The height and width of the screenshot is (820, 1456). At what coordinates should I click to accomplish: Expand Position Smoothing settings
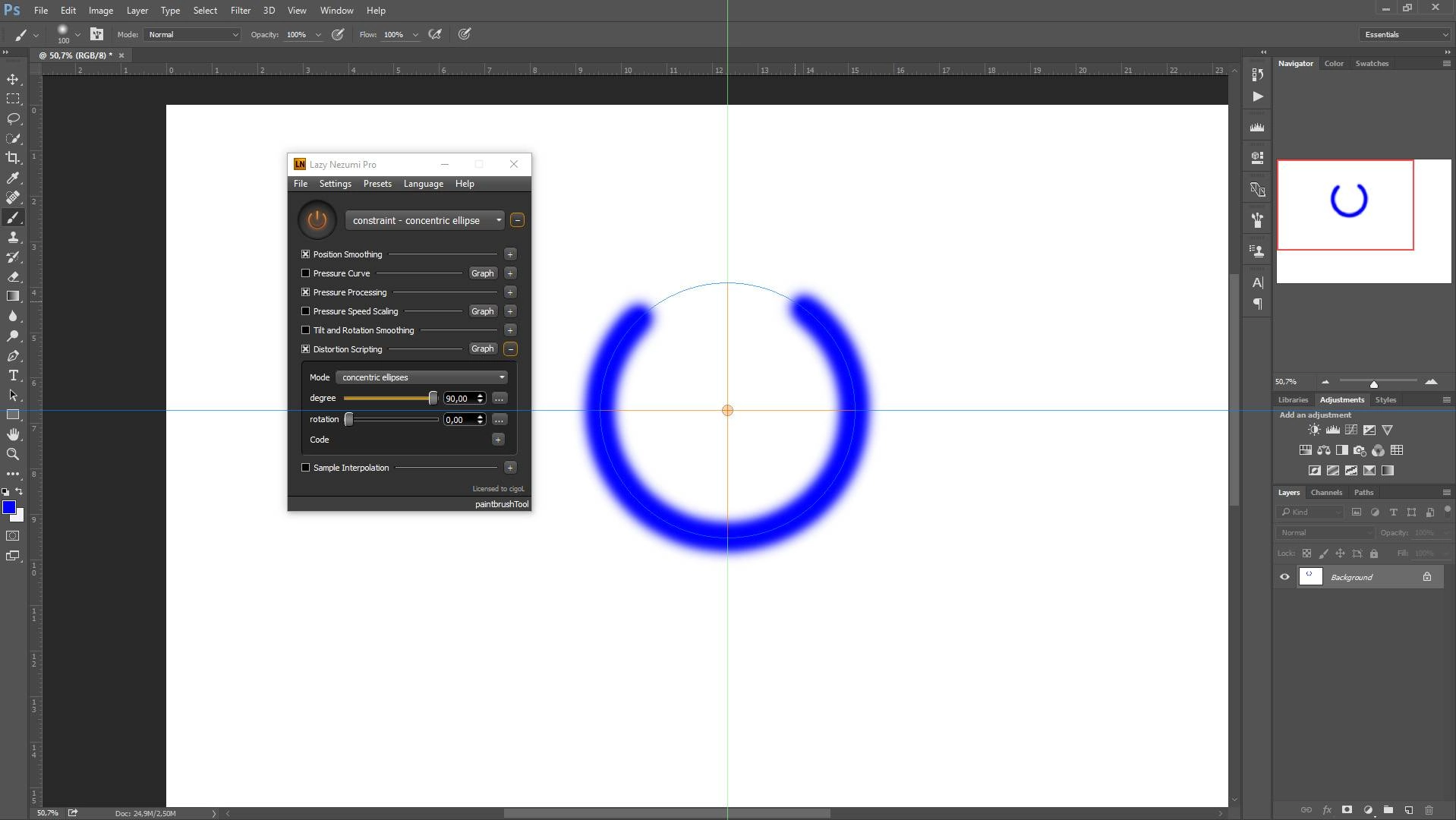coord(510,254)
